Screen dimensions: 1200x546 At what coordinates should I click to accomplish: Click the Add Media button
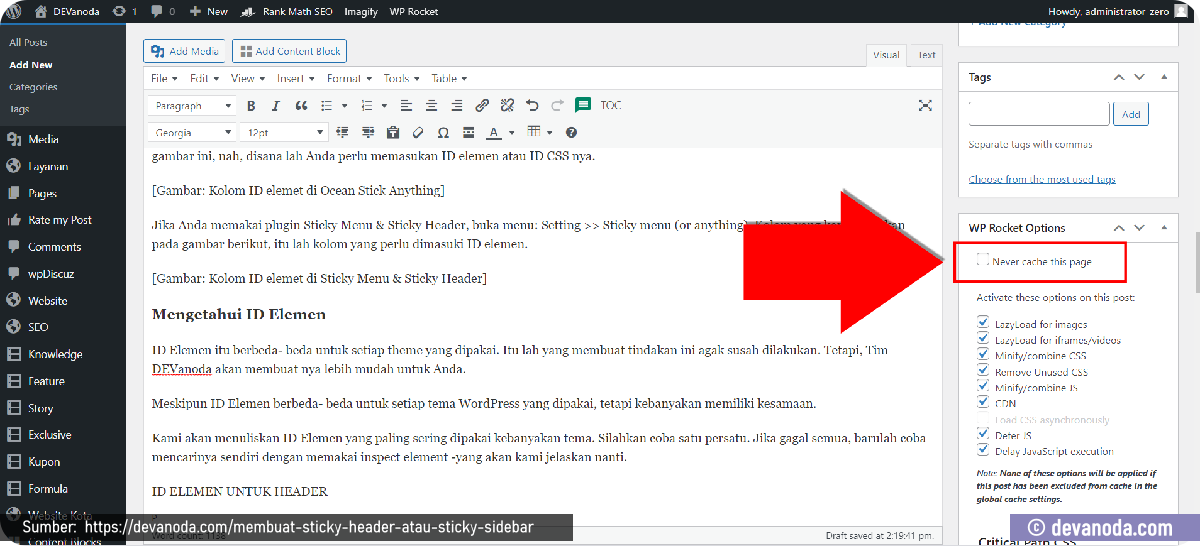click(185, 51)
